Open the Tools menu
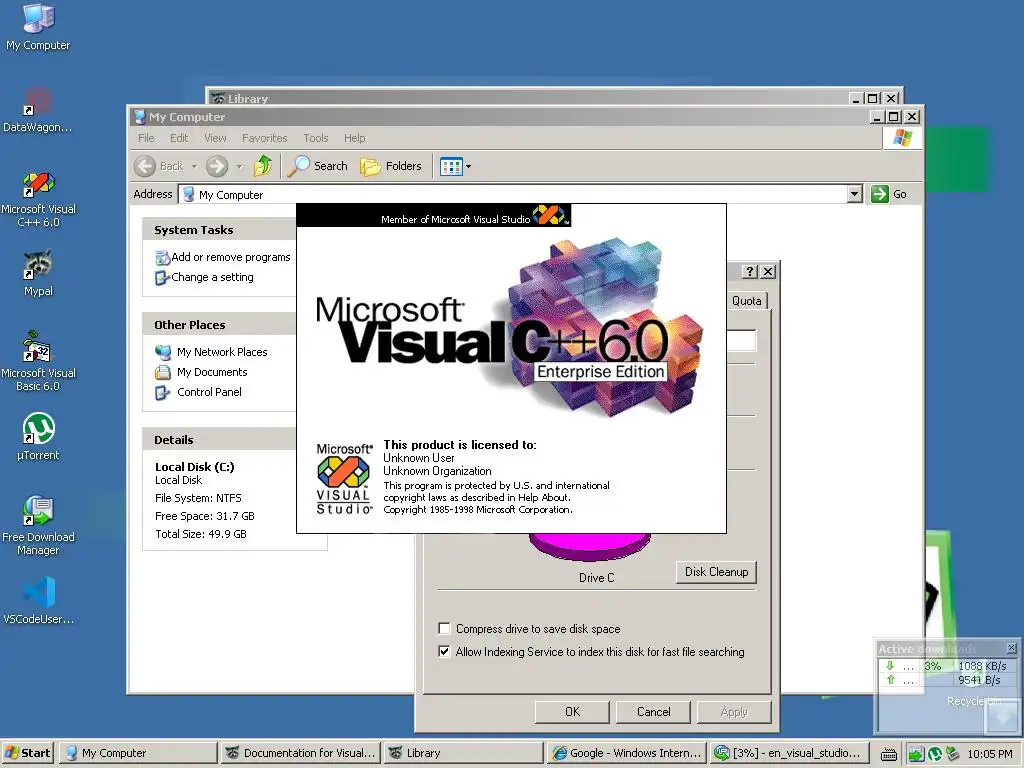 click(315, 138)
